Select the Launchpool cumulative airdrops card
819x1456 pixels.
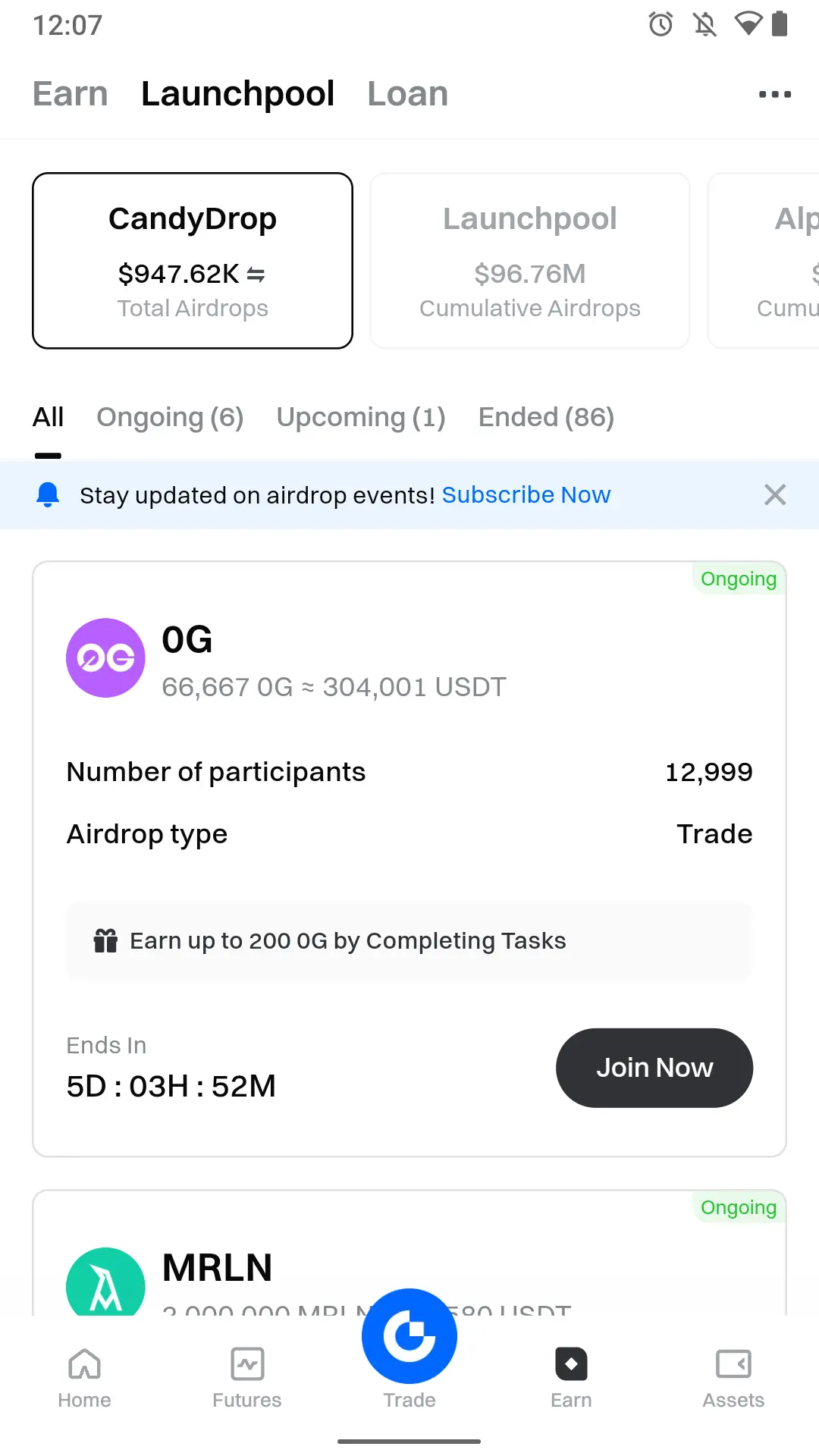[x=530, y=261]
